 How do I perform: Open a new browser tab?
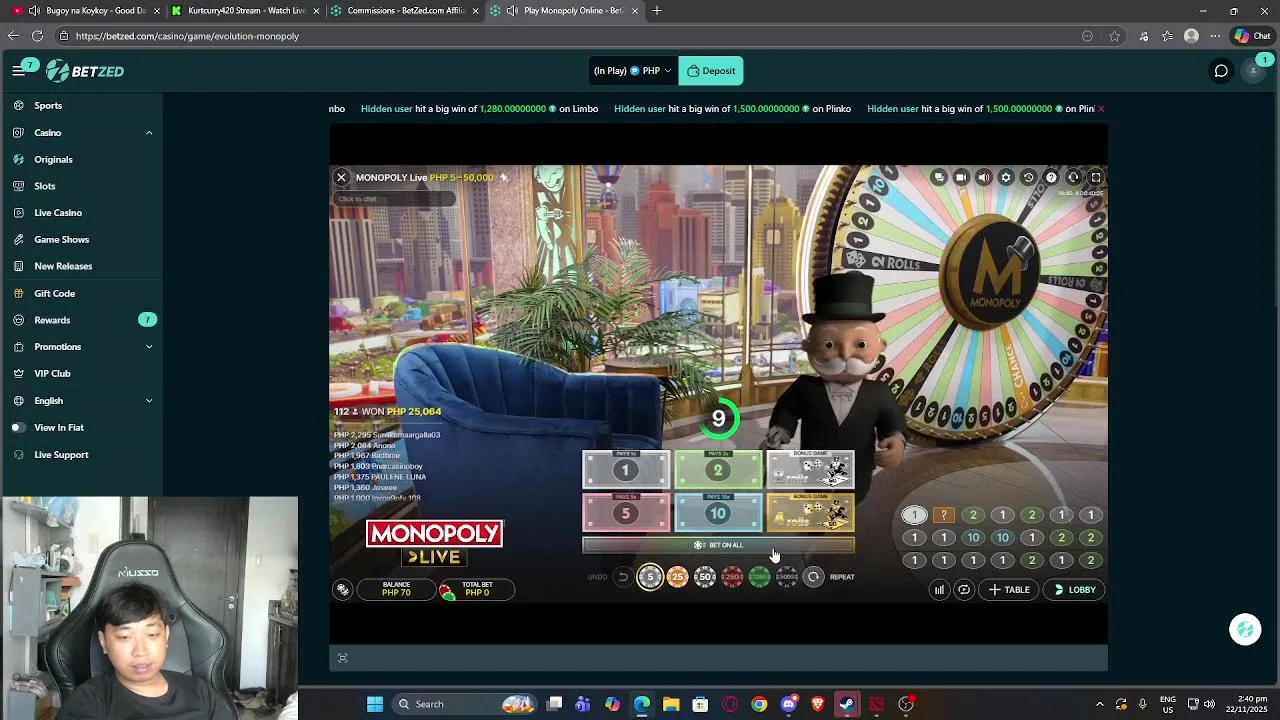point(657,10)
